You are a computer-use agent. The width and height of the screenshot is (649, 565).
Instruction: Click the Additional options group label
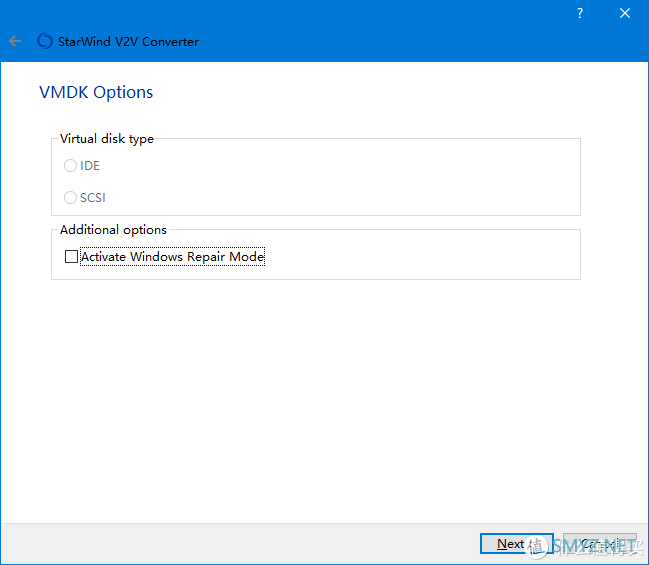tap(113, 230)
